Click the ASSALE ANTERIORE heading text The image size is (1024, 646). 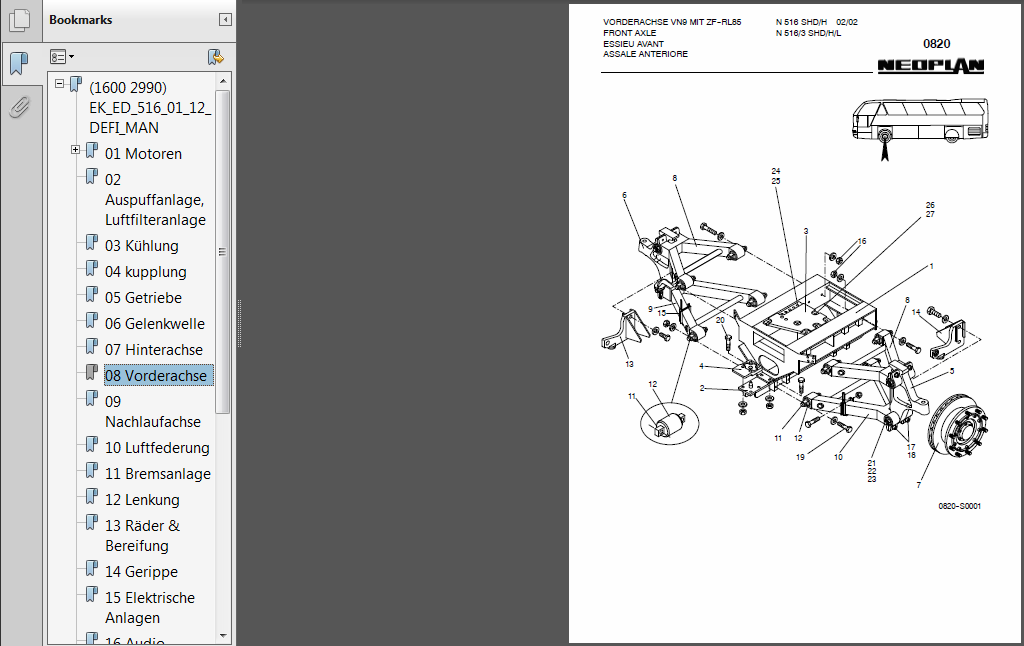645,54
